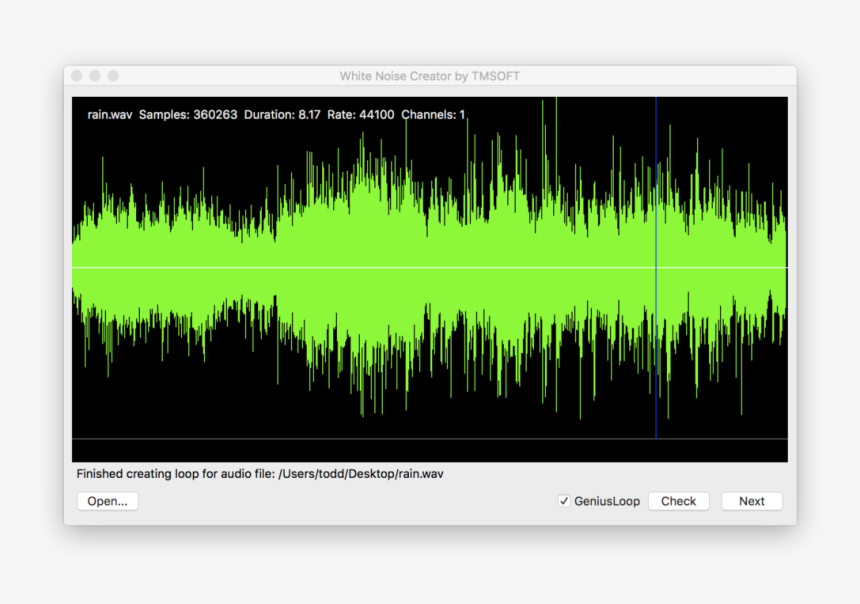
Task: Toggle the GeniusLoop checkbox
Action: [x=564, y=501]
